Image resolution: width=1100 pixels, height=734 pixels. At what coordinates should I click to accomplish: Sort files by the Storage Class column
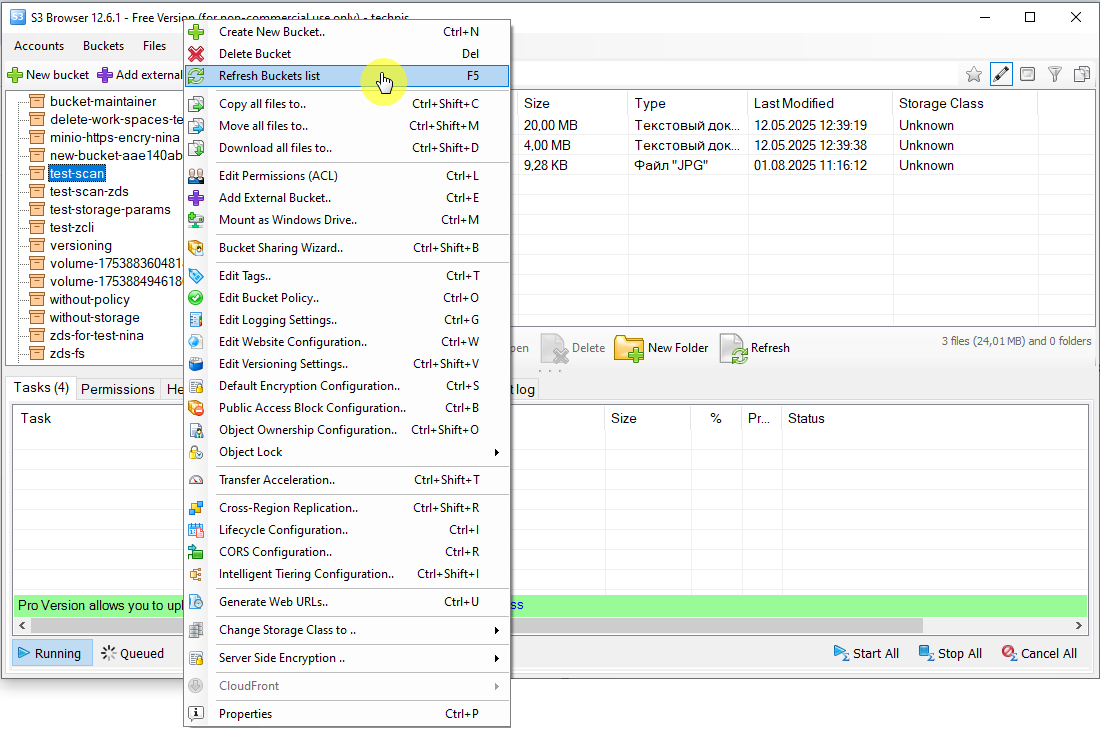tap(965, 103)
